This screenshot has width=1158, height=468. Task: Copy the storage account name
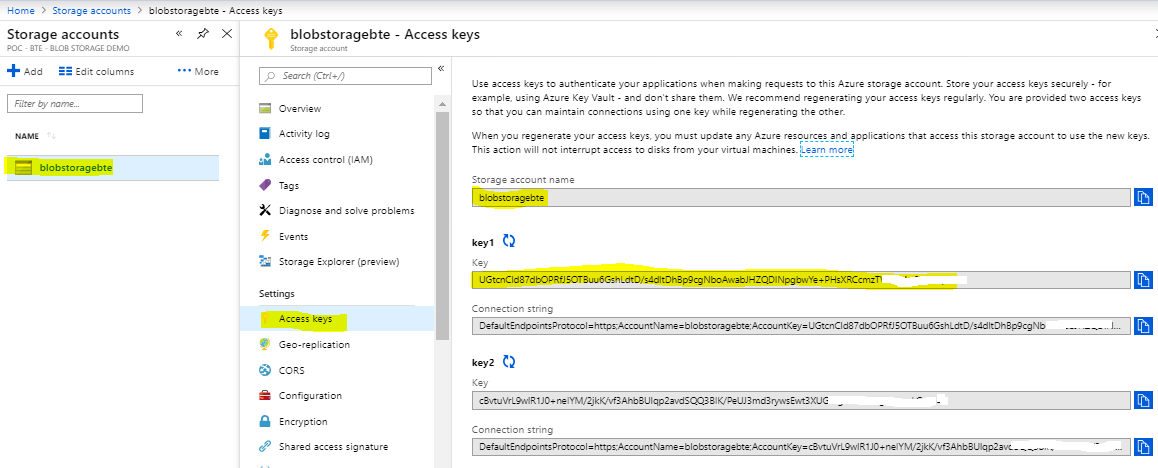[x=1143, y=197]
